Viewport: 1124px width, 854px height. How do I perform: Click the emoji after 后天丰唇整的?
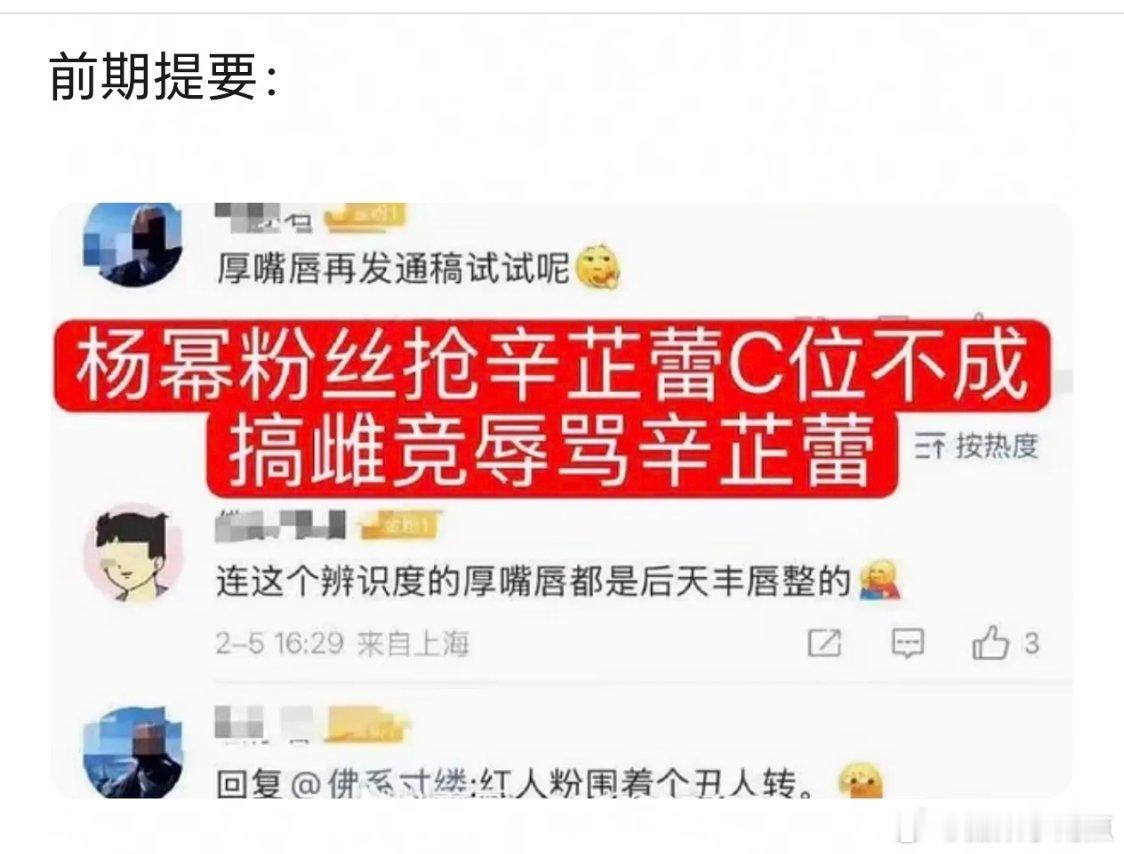pos(879,579)
